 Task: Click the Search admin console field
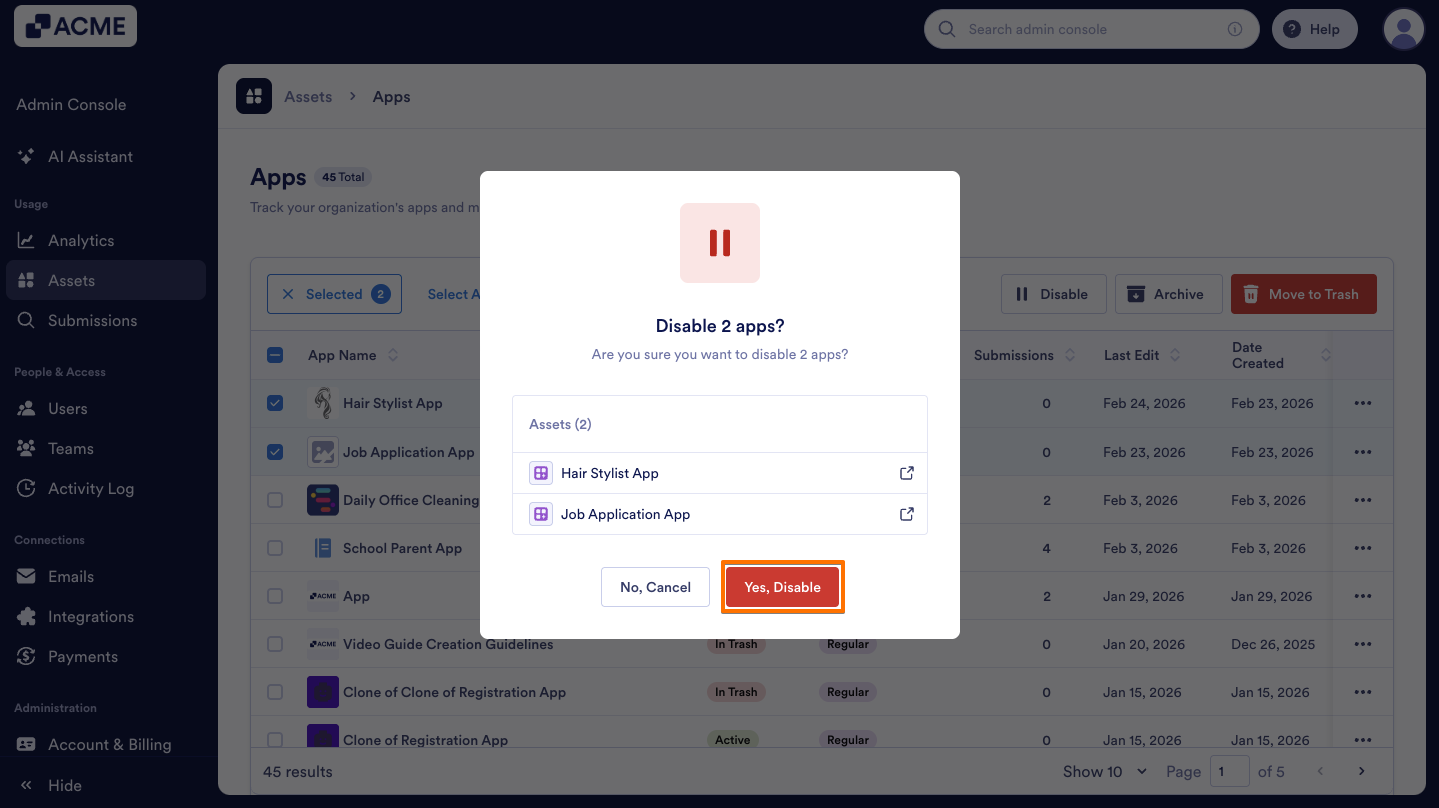click(1091, 29)
